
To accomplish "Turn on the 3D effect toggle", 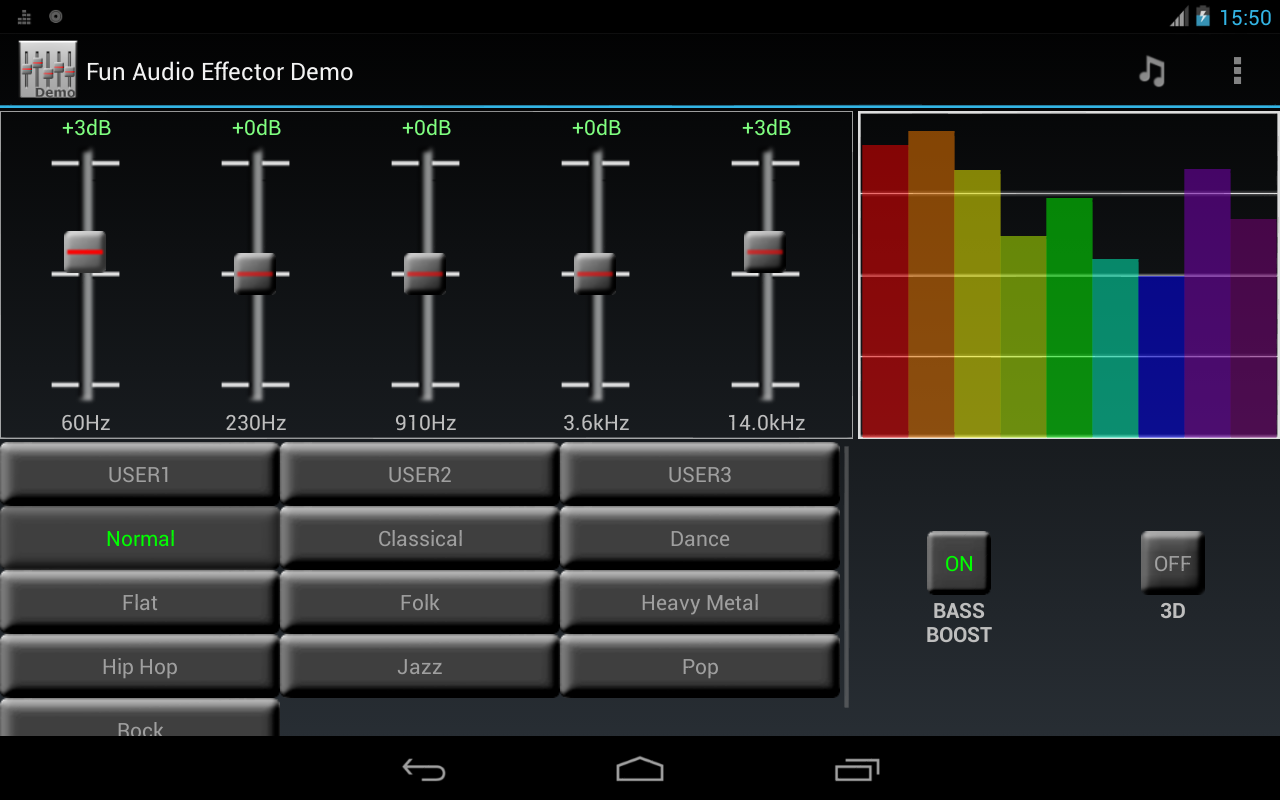I will 1172,563.
